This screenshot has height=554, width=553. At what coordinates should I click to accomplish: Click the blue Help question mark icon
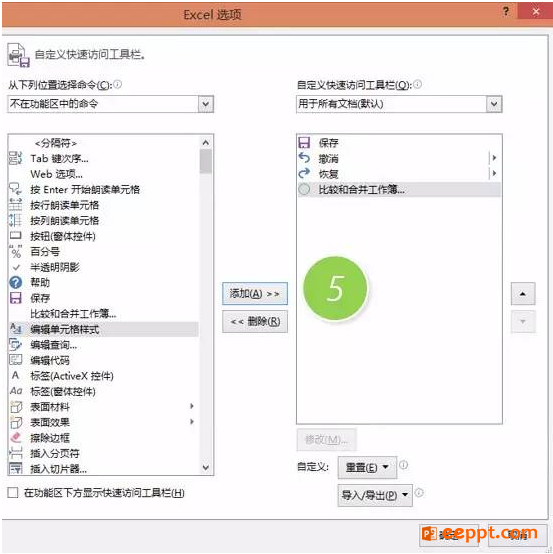(15, 282)
